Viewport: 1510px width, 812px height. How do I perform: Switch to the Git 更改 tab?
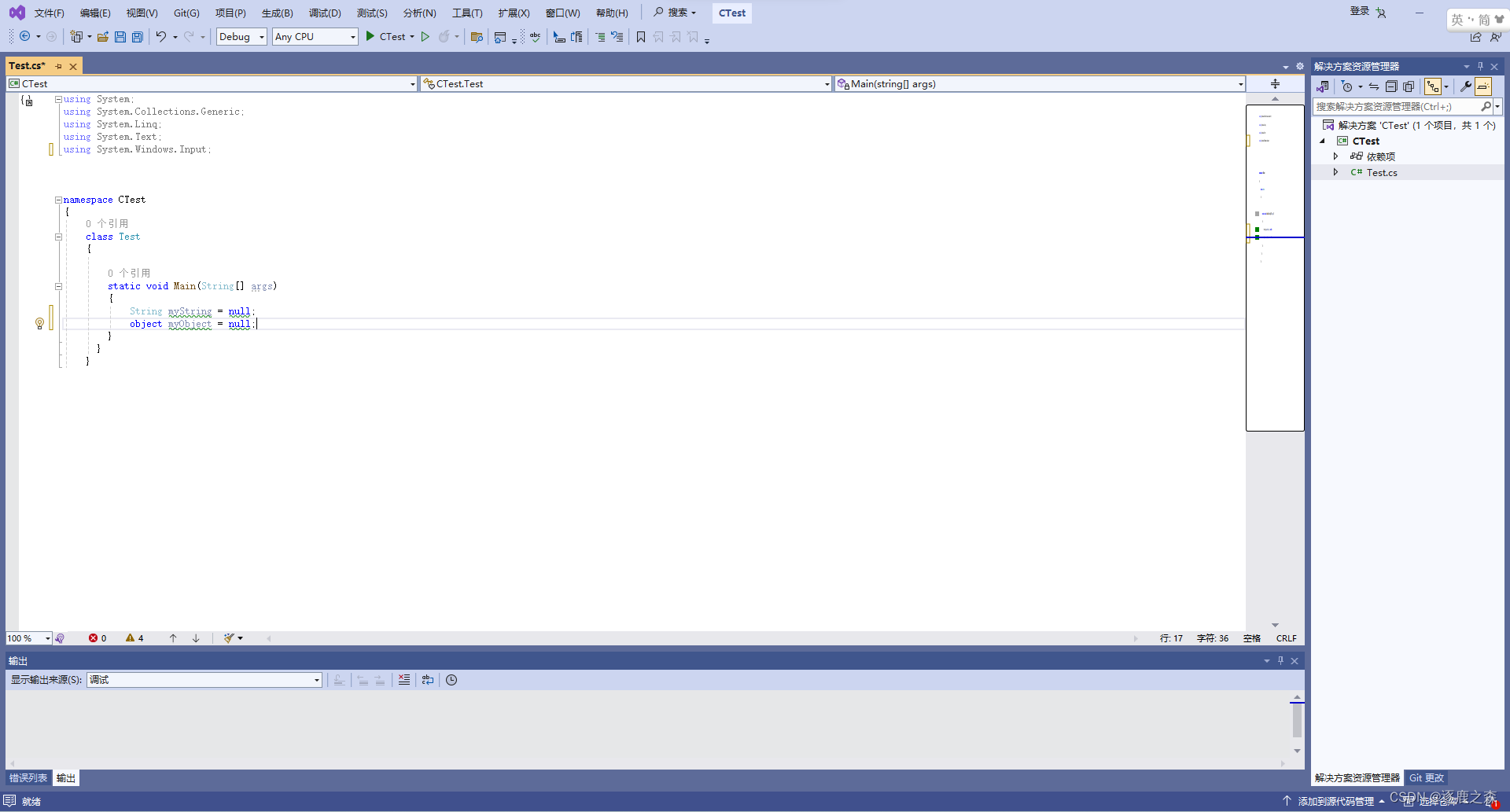1427,778
